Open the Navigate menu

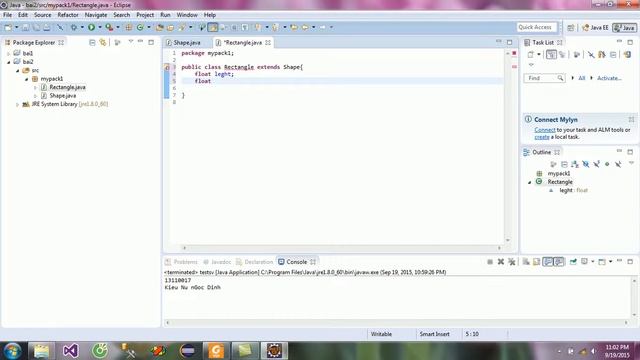[96, 15]
